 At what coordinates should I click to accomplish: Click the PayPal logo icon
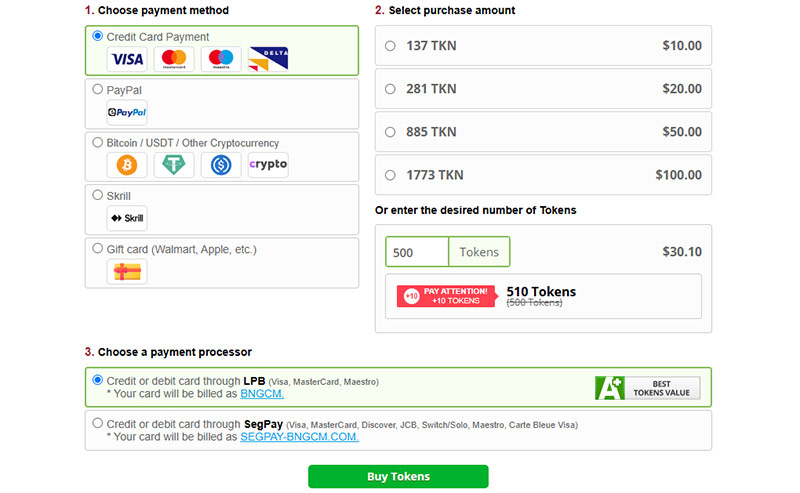(127, 112)
